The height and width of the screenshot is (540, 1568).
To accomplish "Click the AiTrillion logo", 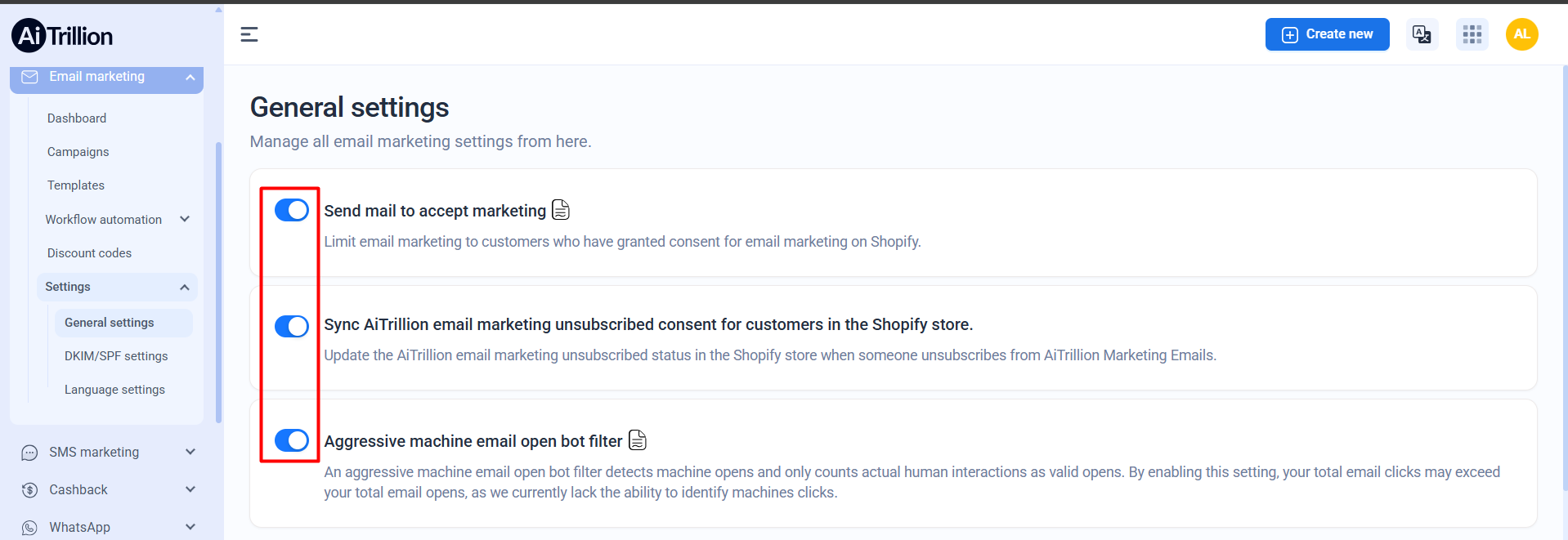I will [x=62, y=36].
